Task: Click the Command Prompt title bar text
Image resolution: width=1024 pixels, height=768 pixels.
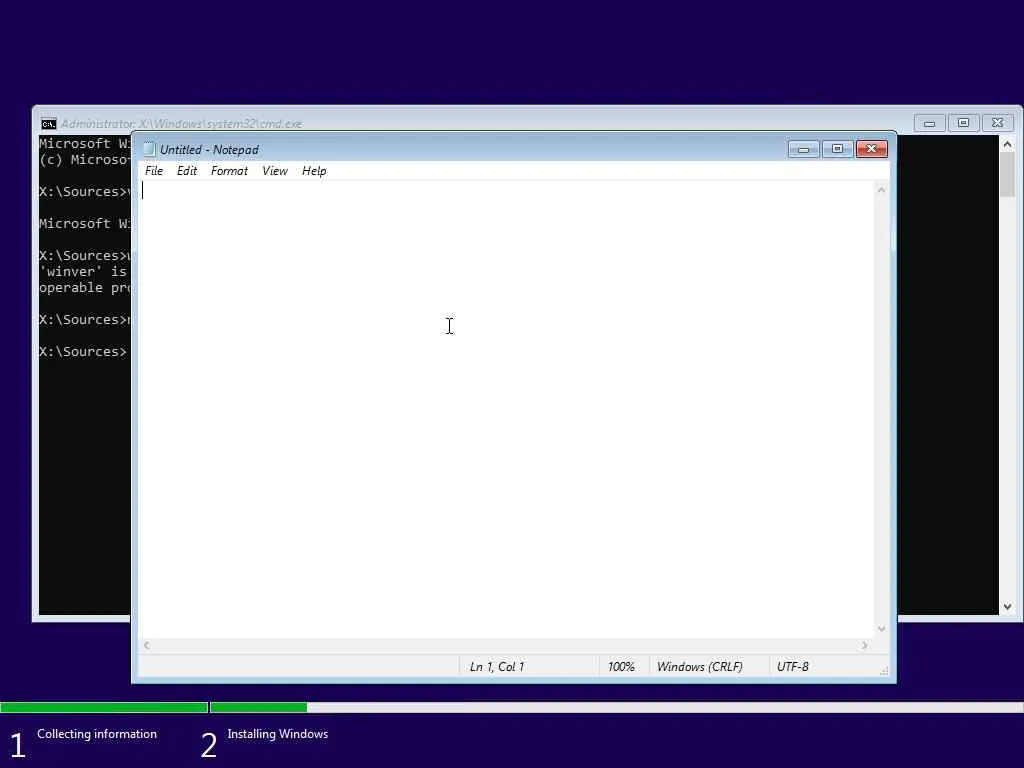Action: (182, 123)
